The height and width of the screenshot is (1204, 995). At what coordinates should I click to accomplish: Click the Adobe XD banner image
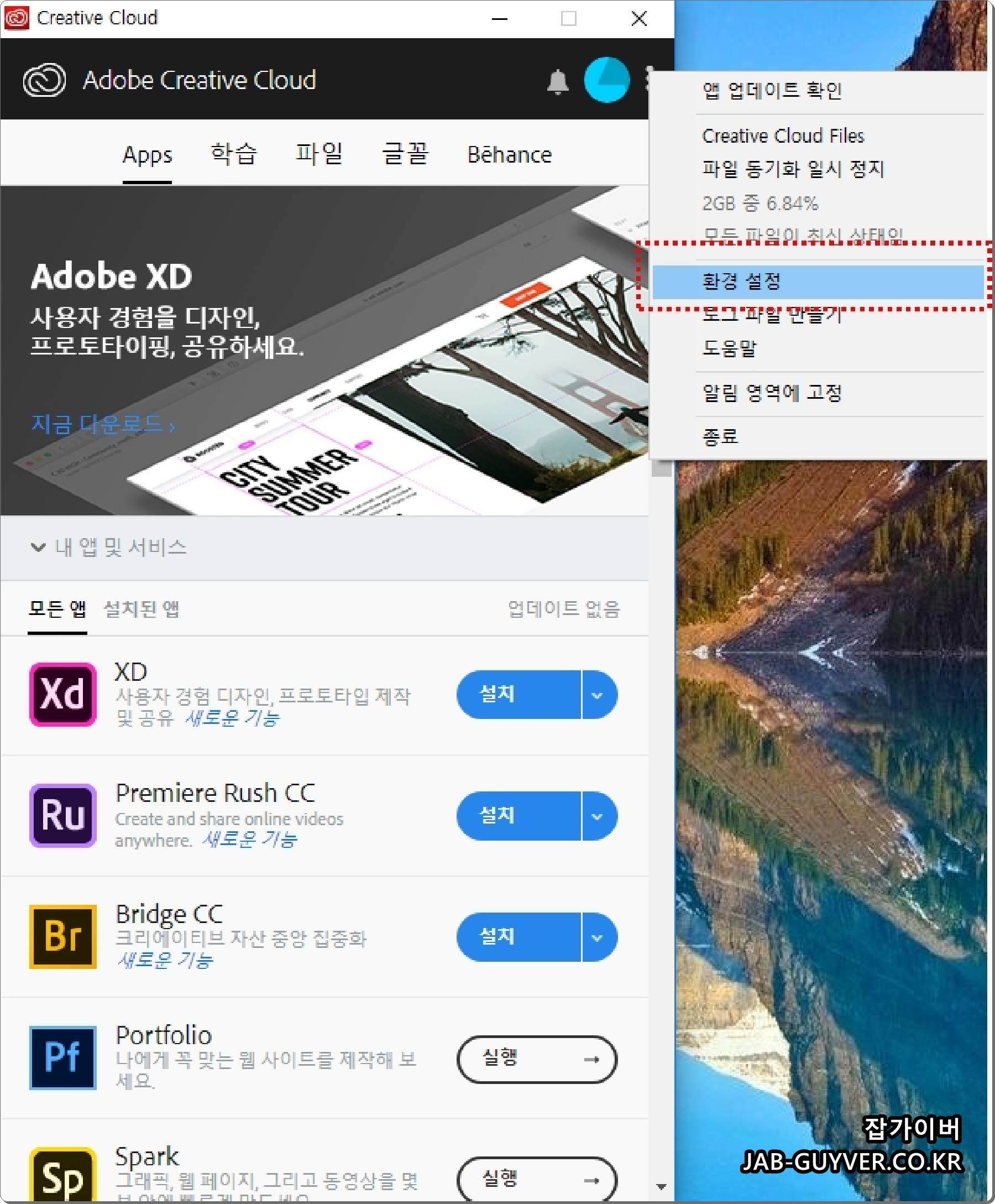pos(324,350)
